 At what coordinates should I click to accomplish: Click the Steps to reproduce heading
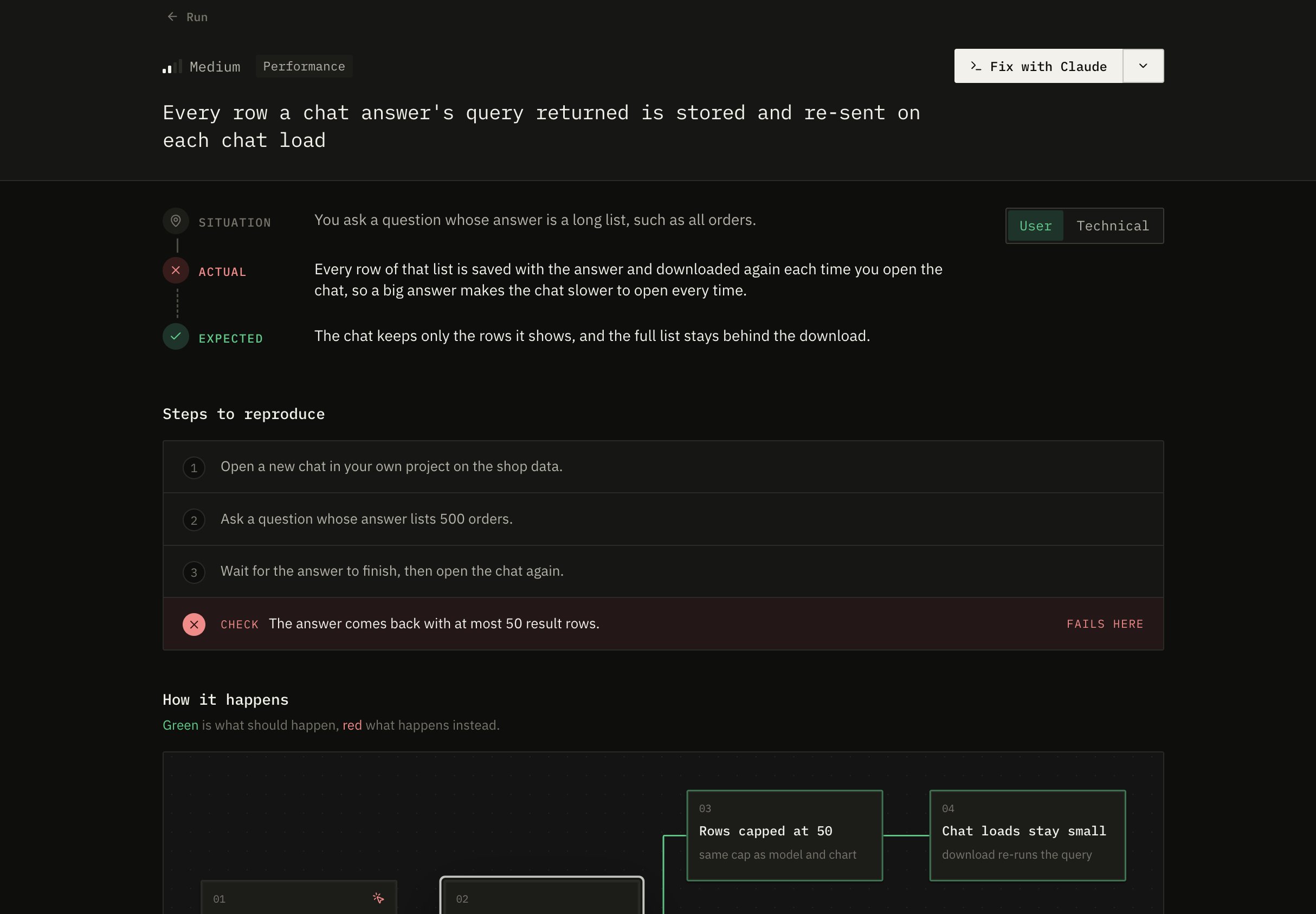[244, 414]
